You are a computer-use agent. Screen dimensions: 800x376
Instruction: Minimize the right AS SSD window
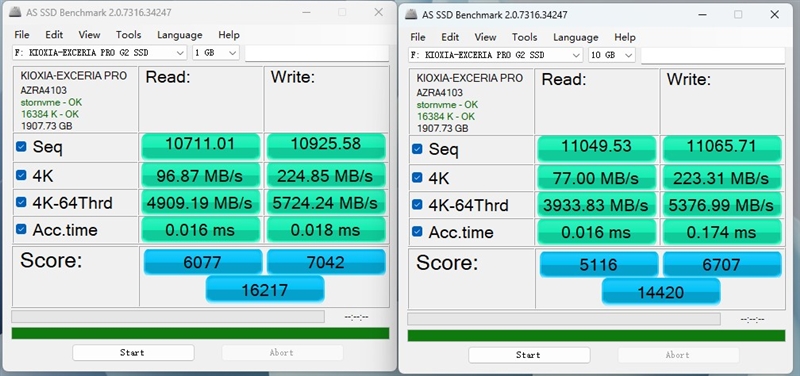702,15
